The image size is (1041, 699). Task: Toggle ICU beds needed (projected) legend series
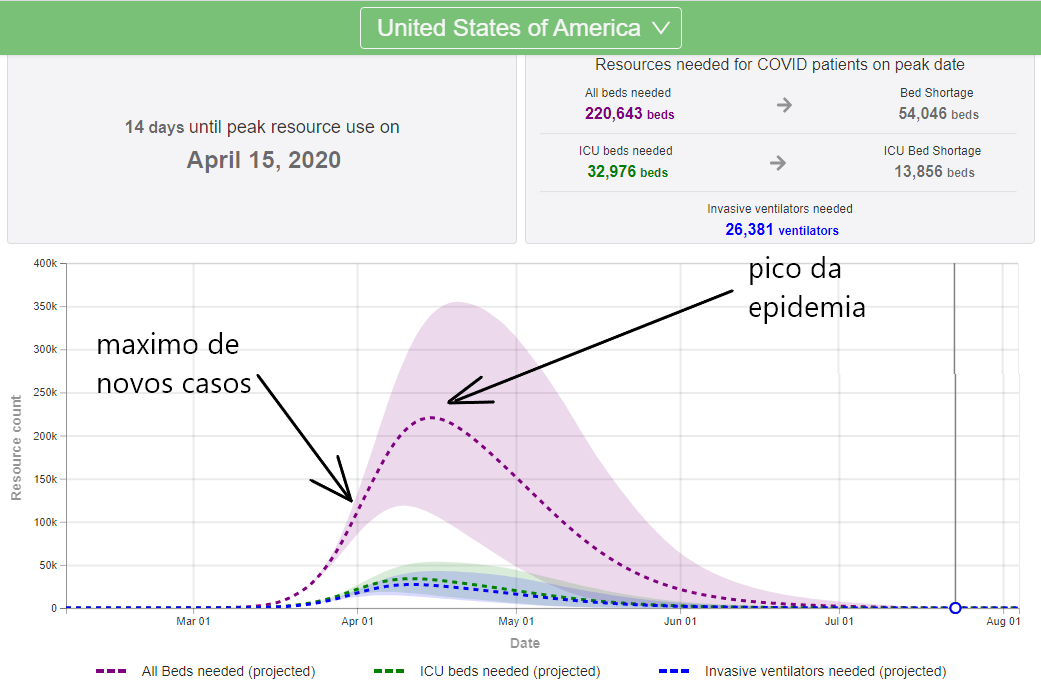[487, 671]
